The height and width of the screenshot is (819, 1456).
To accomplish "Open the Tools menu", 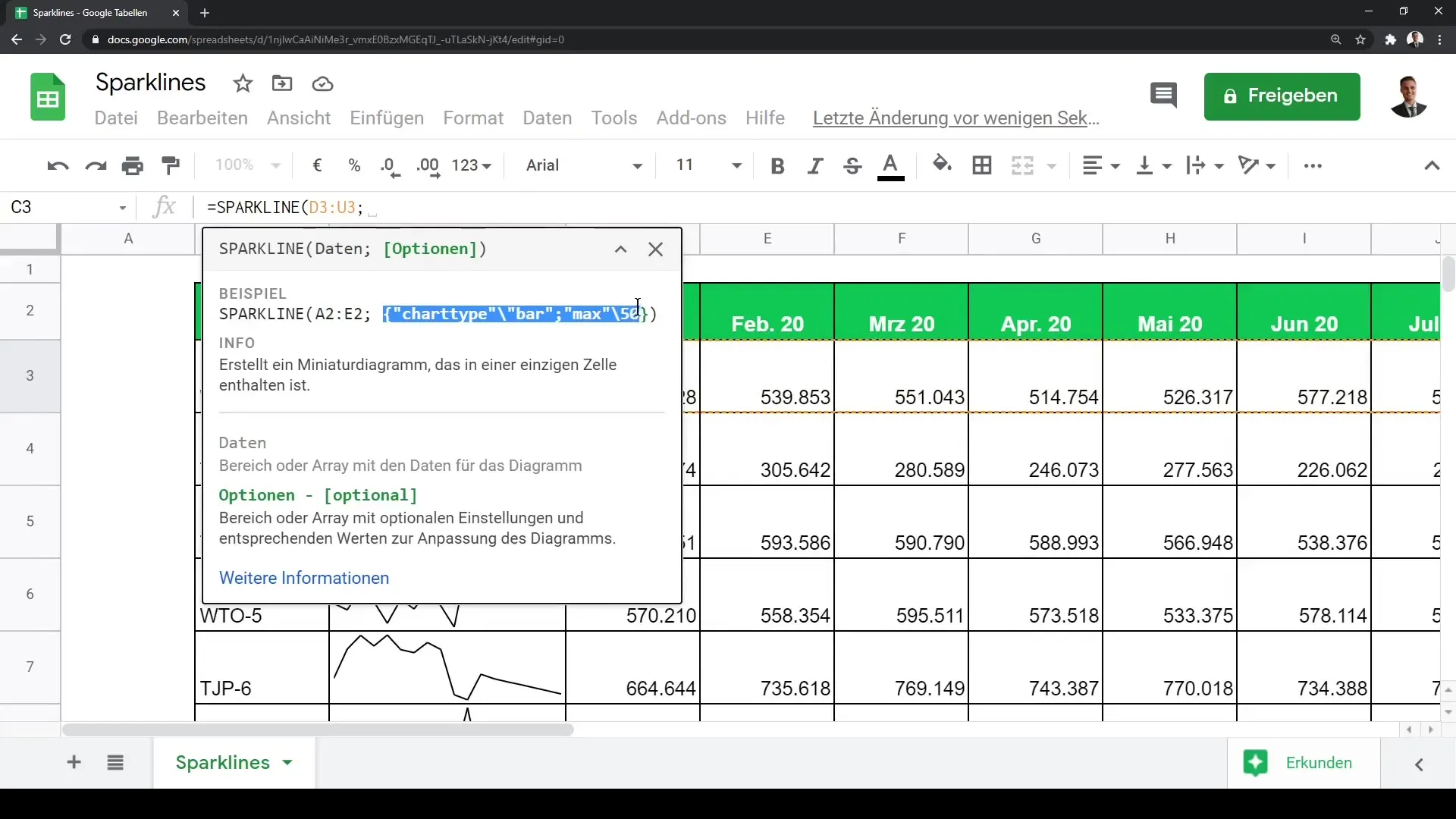I will coord(614,118).
